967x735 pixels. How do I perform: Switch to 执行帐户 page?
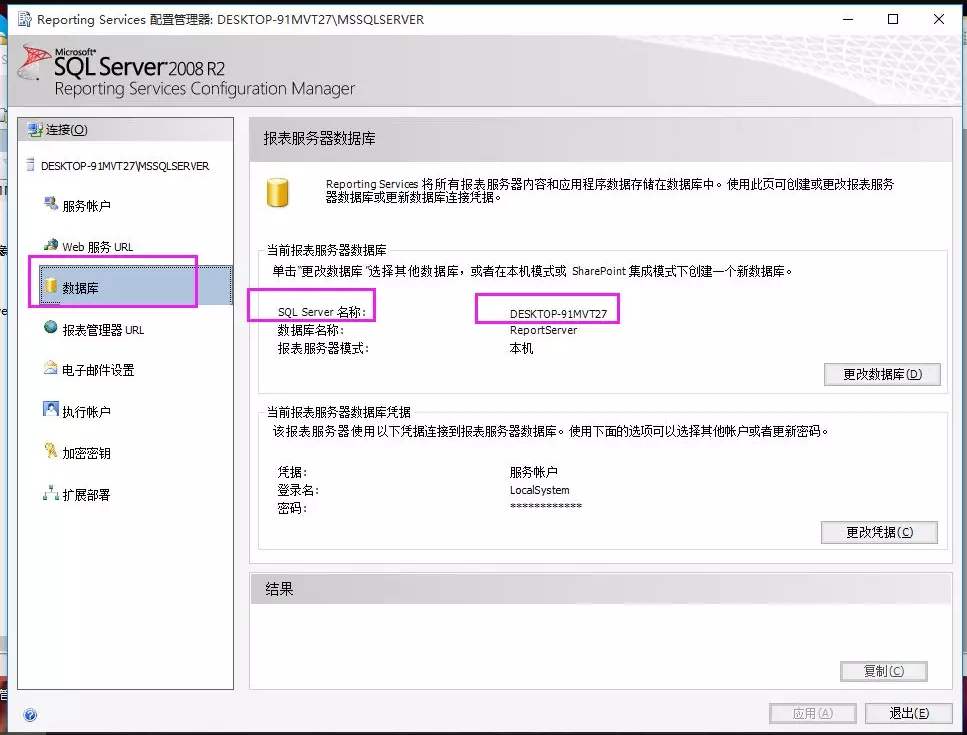click(x=86, y=411)
